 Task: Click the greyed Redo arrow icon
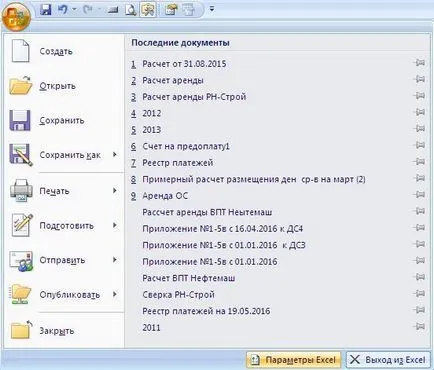88,9
